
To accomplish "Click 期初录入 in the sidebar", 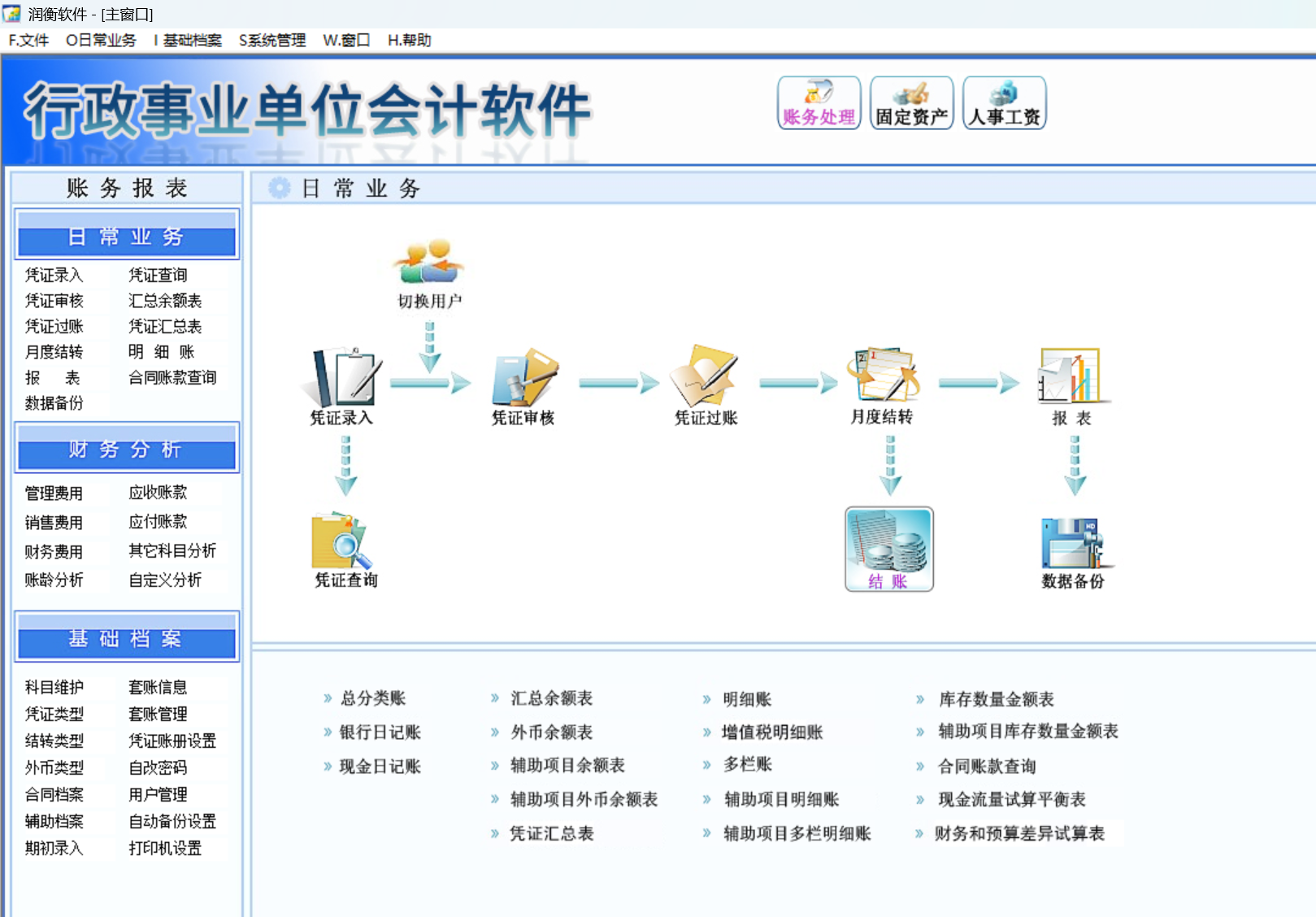I will (54, 849).
